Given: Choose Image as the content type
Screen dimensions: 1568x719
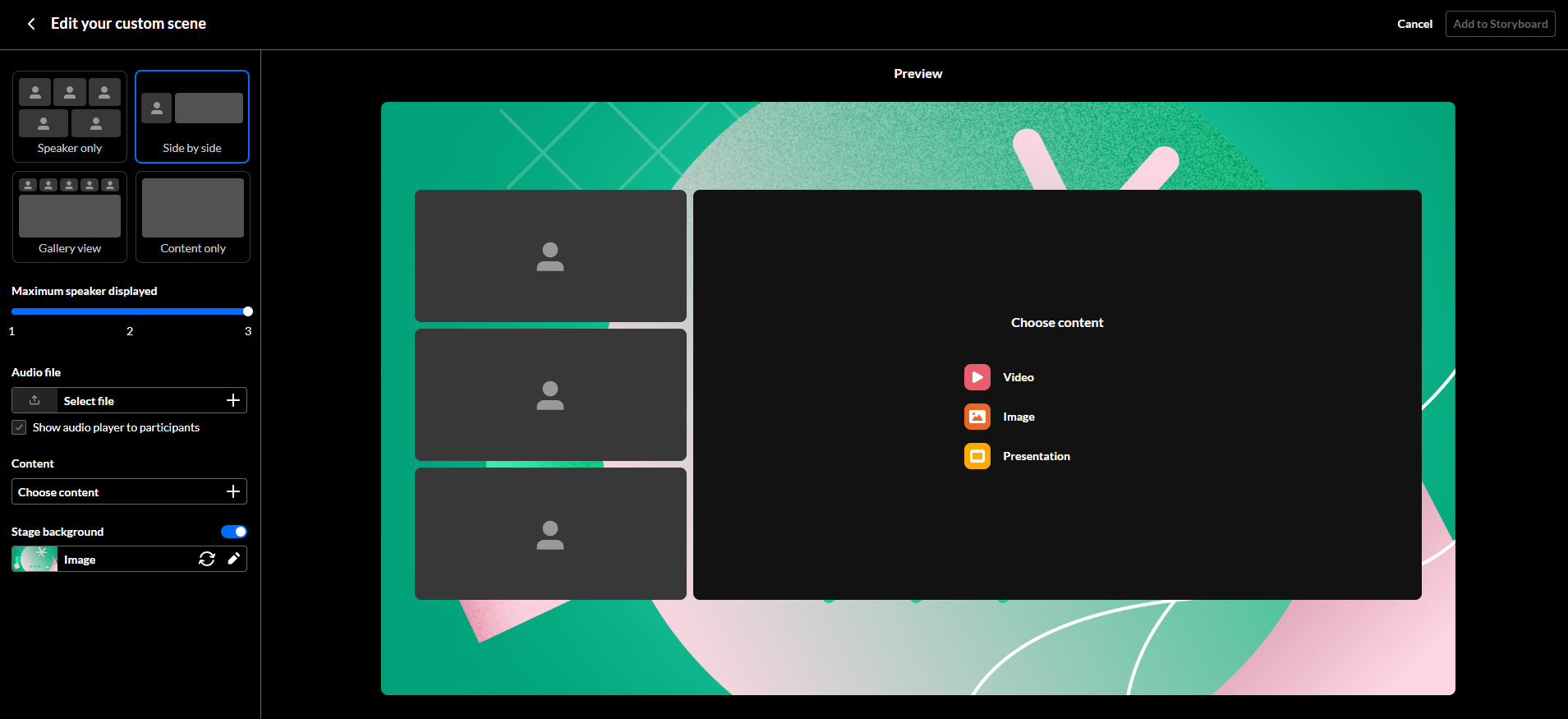Looking at the screenshot, I should [x=1019, y=417].
